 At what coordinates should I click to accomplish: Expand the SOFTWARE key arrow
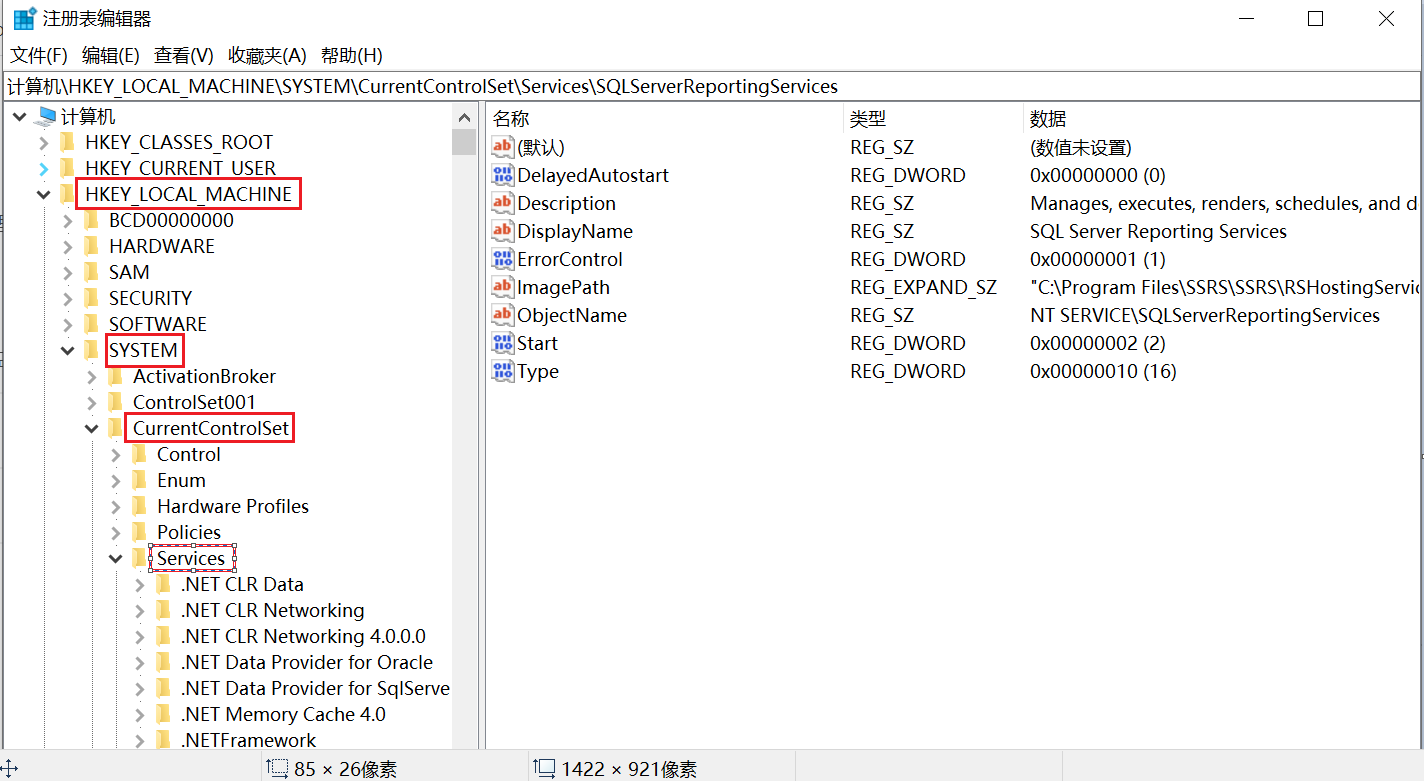point(67,324)
